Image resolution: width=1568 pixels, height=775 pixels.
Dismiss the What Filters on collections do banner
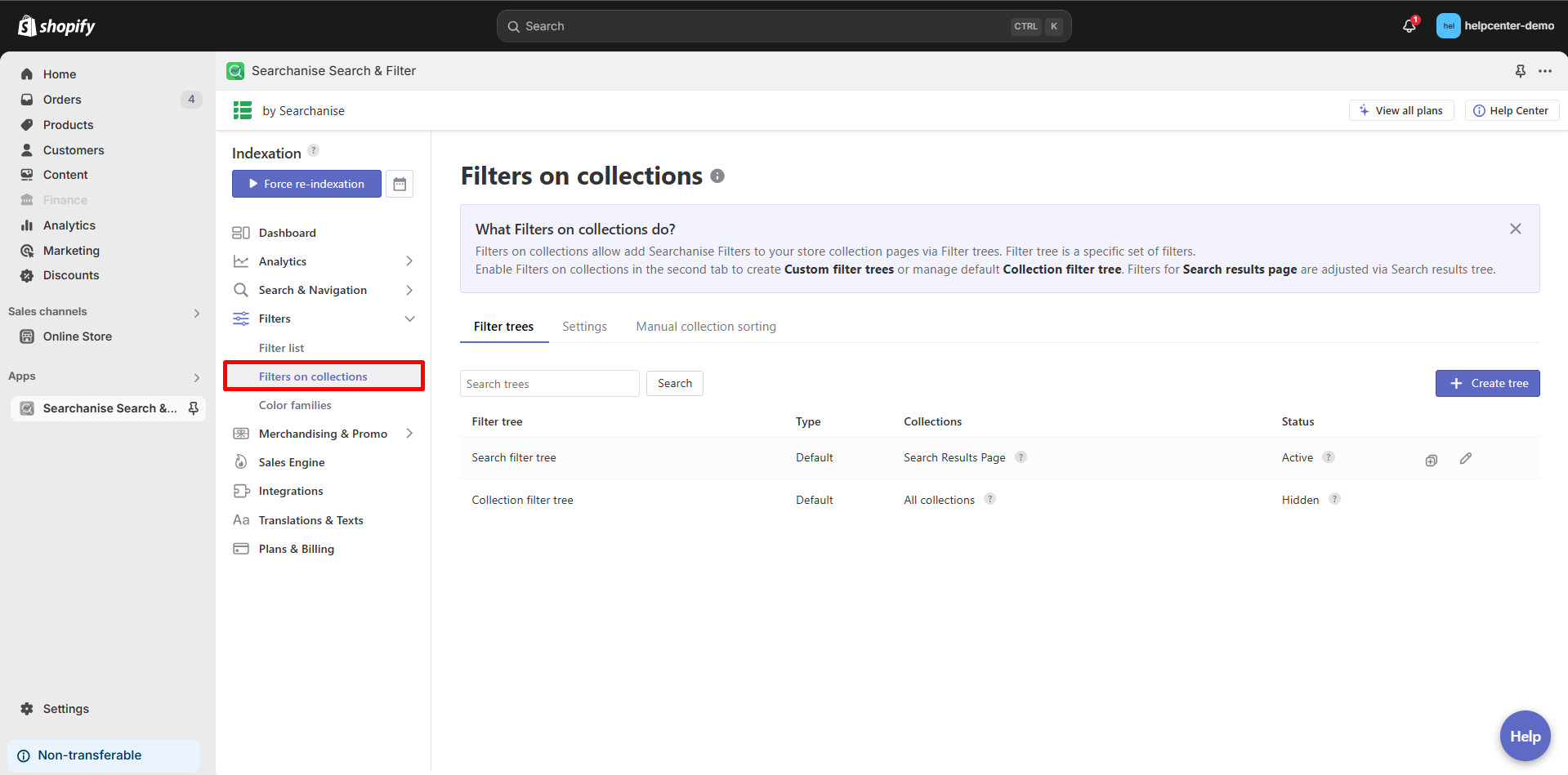click(x=1516, y=229)
